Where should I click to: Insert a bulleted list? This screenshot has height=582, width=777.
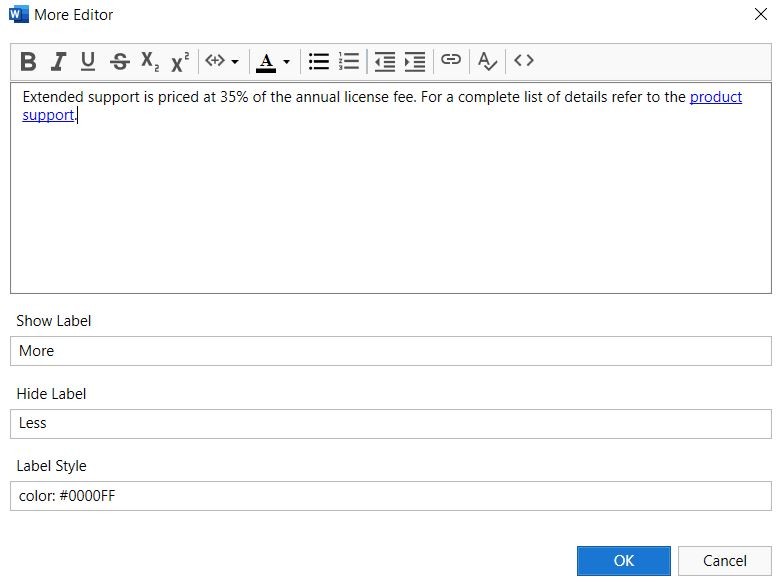[x=319, y=62]
